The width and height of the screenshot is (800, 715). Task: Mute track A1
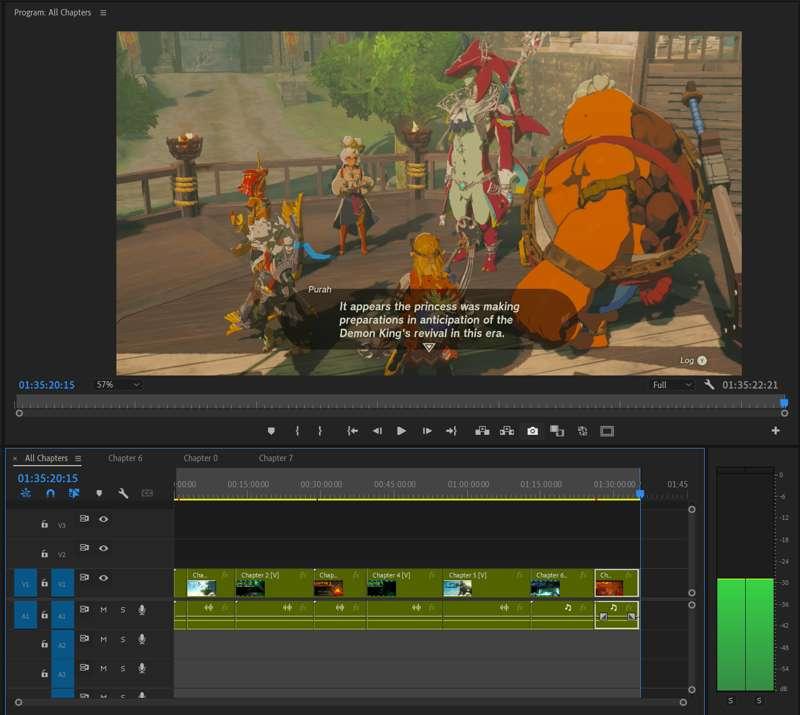click(x=104, y=610)
